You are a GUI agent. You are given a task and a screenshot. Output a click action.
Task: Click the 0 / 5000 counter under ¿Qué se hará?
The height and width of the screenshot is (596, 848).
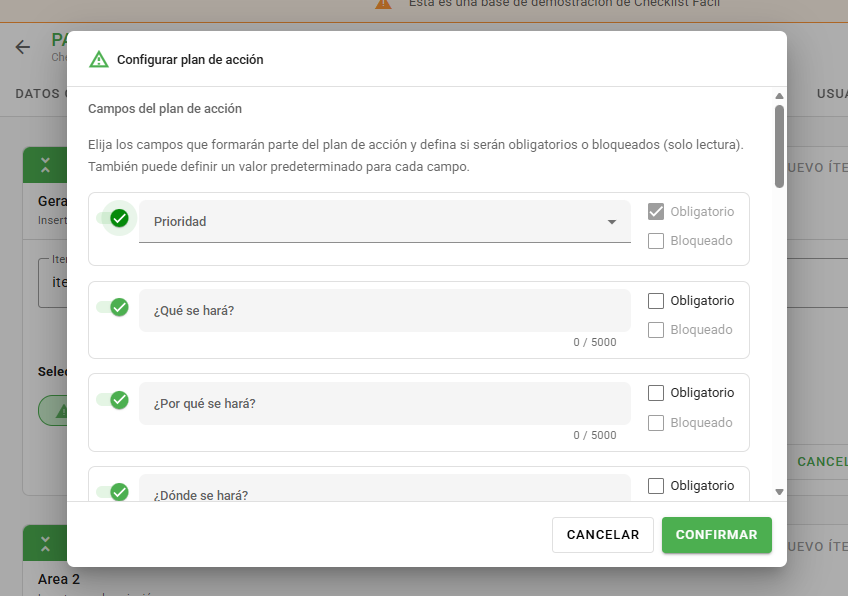tap(595, 342)
